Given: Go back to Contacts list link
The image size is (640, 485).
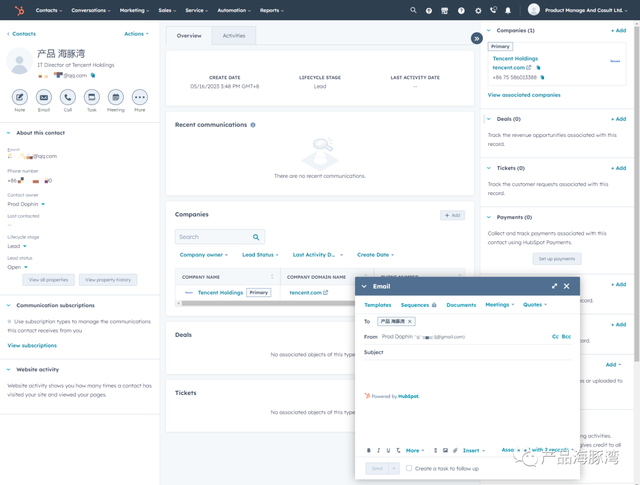Looking at the screenshot, I should pos(21,34).
